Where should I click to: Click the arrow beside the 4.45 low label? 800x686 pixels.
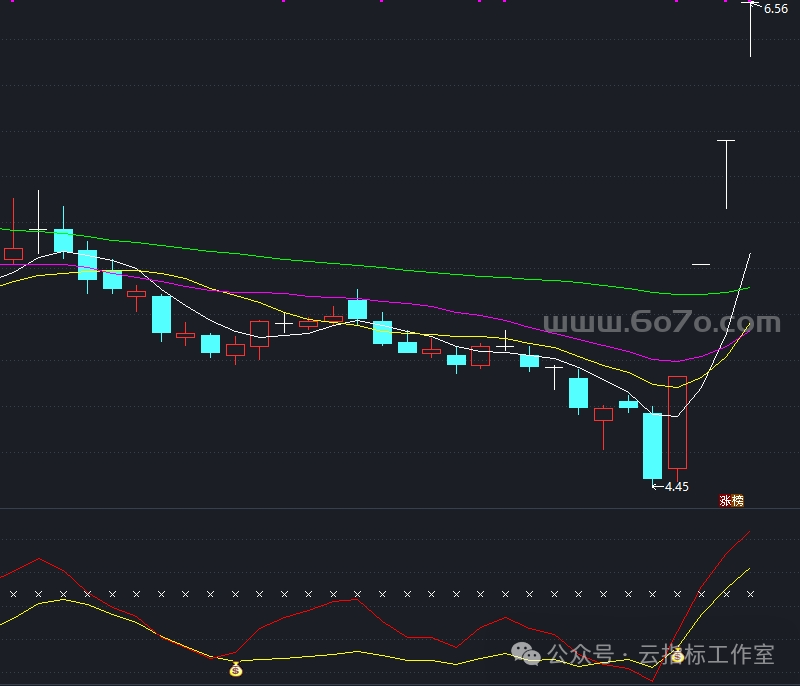(x=657, y=487)
